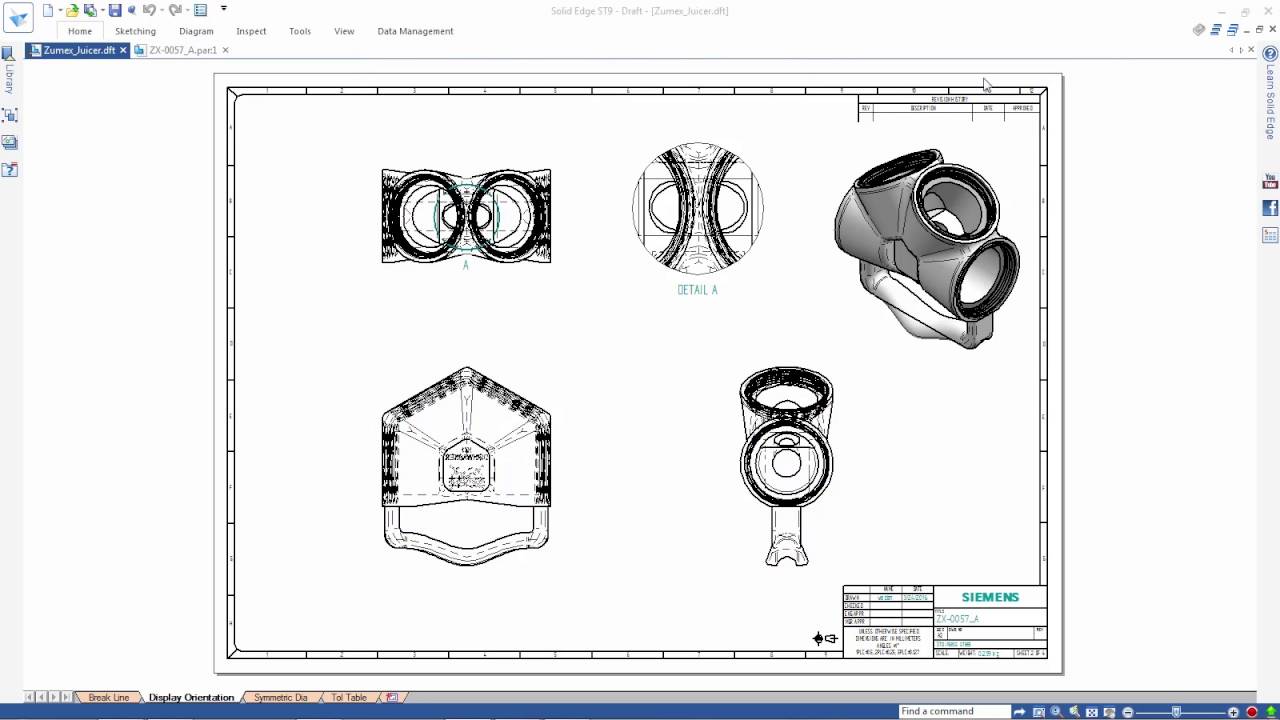This screenshot has height=720, width=1280.
Task: Open the YouTube sidebar icon
Action: coord(1270,182)
